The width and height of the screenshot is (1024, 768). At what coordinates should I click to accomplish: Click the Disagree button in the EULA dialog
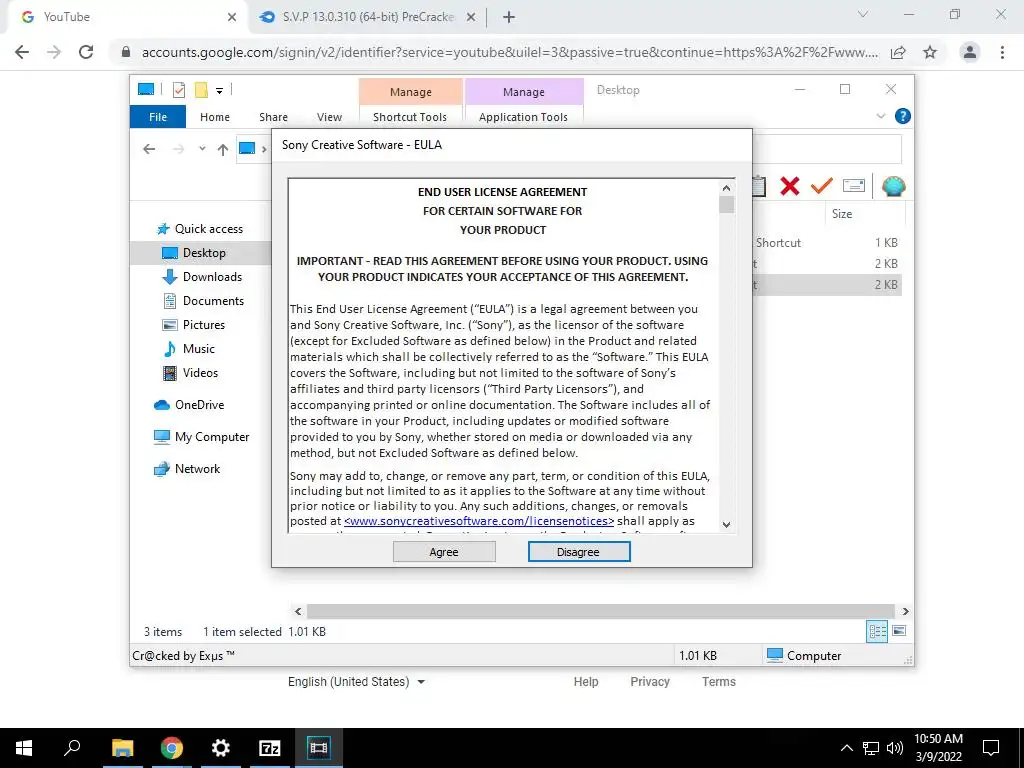pos(579,552)
